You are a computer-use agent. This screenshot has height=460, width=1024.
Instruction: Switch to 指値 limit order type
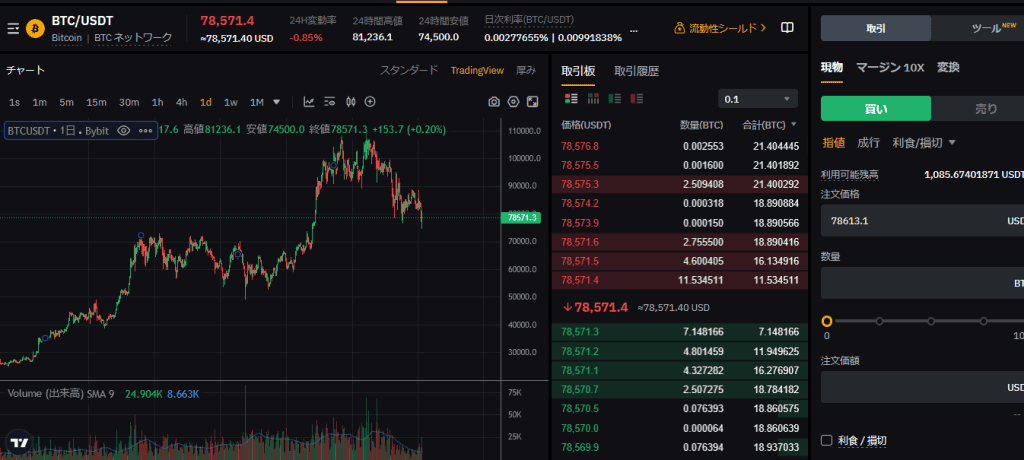coord(833,142)
